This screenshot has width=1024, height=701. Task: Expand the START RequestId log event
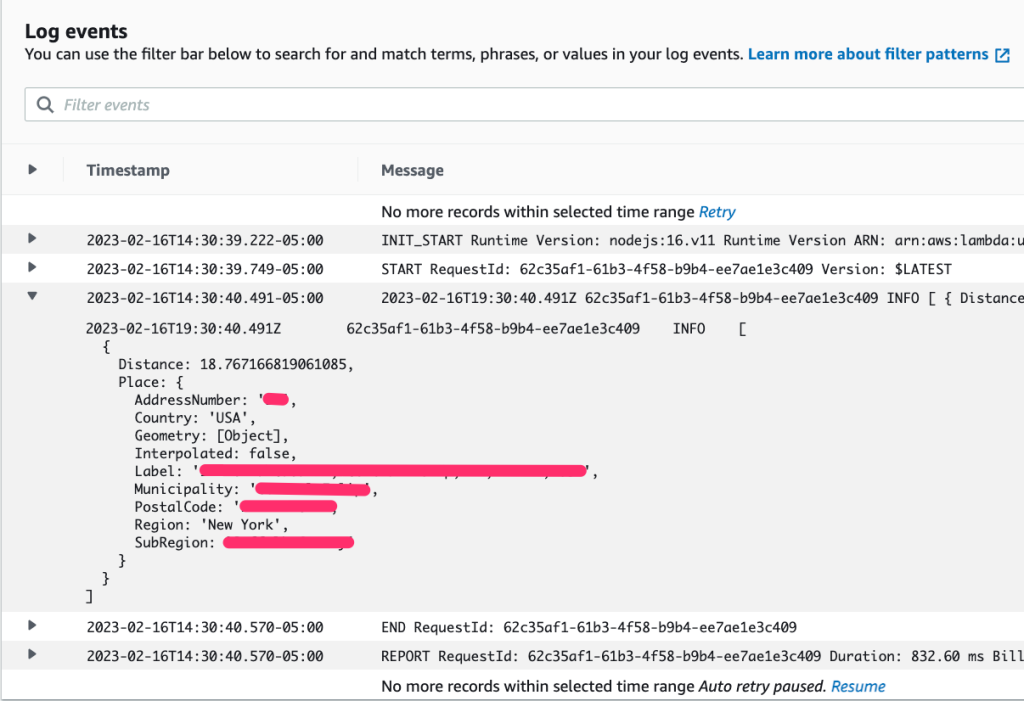31,267
